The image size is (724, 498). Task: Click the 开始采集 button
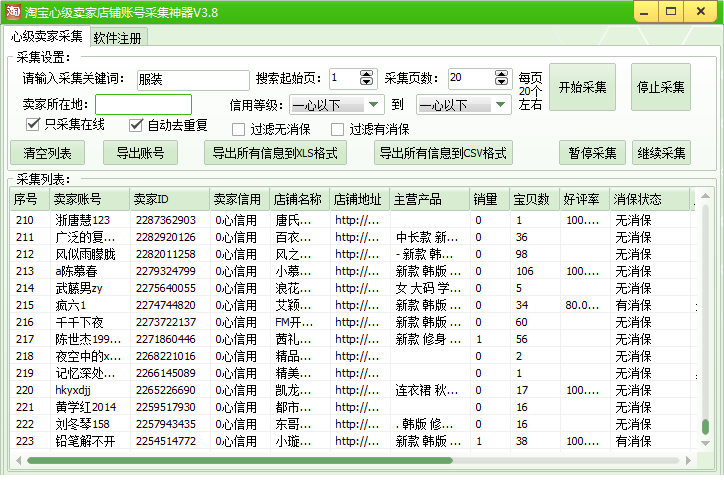coord(582,87)
